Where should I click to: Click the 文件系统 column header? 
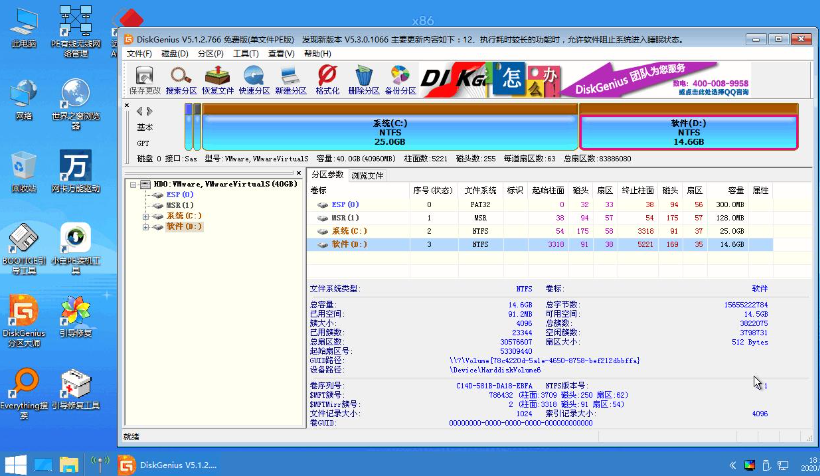pos(481,190)
